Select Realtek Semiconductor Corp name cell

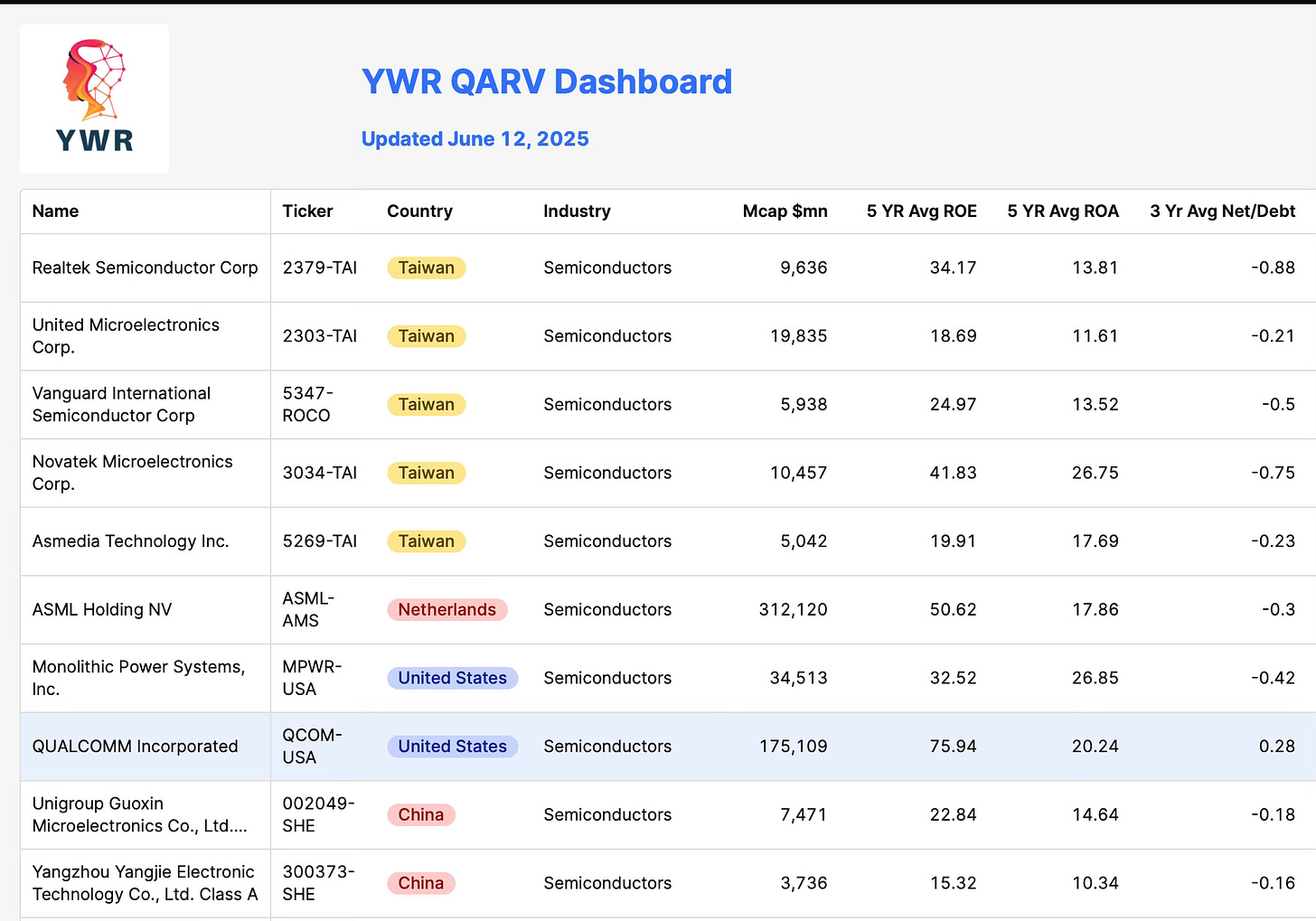tap(145, 268)
